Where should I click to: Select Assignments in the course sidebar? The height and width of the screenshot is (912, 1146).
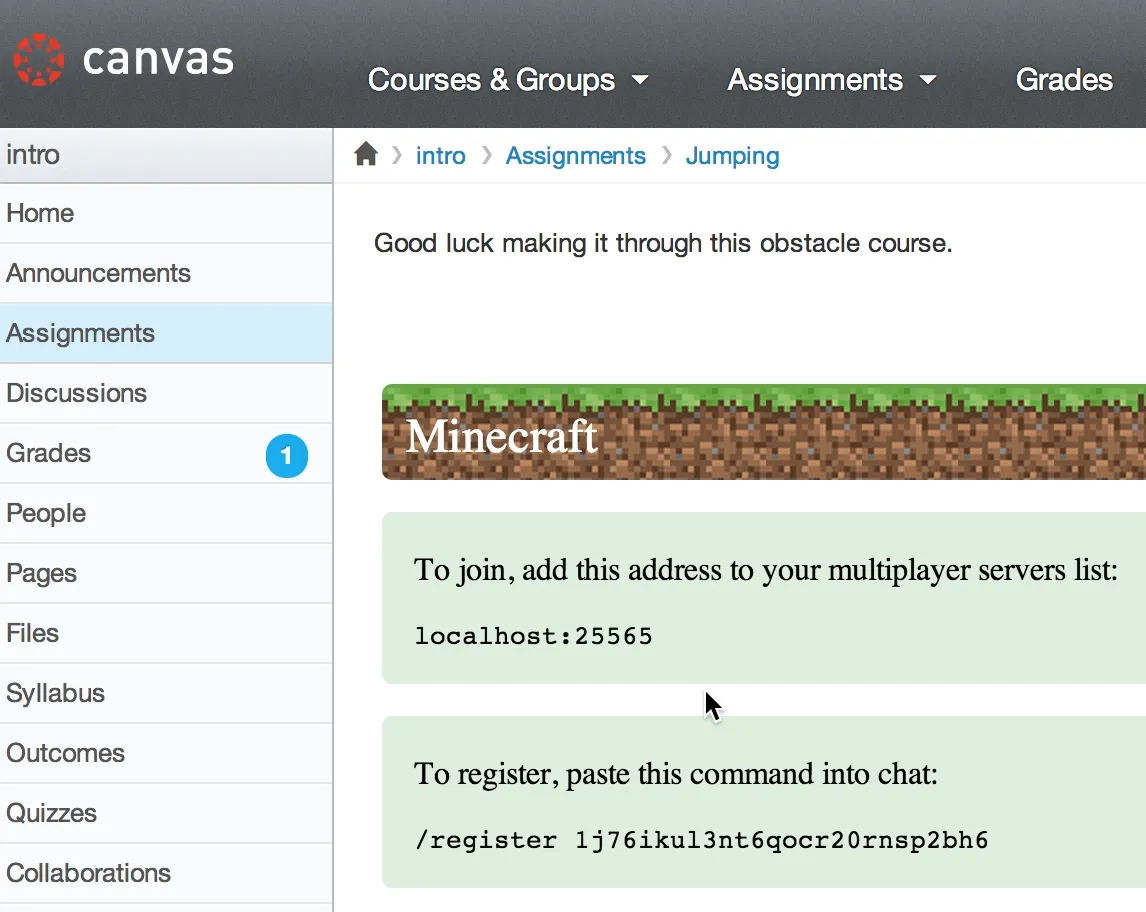point(166,333)
